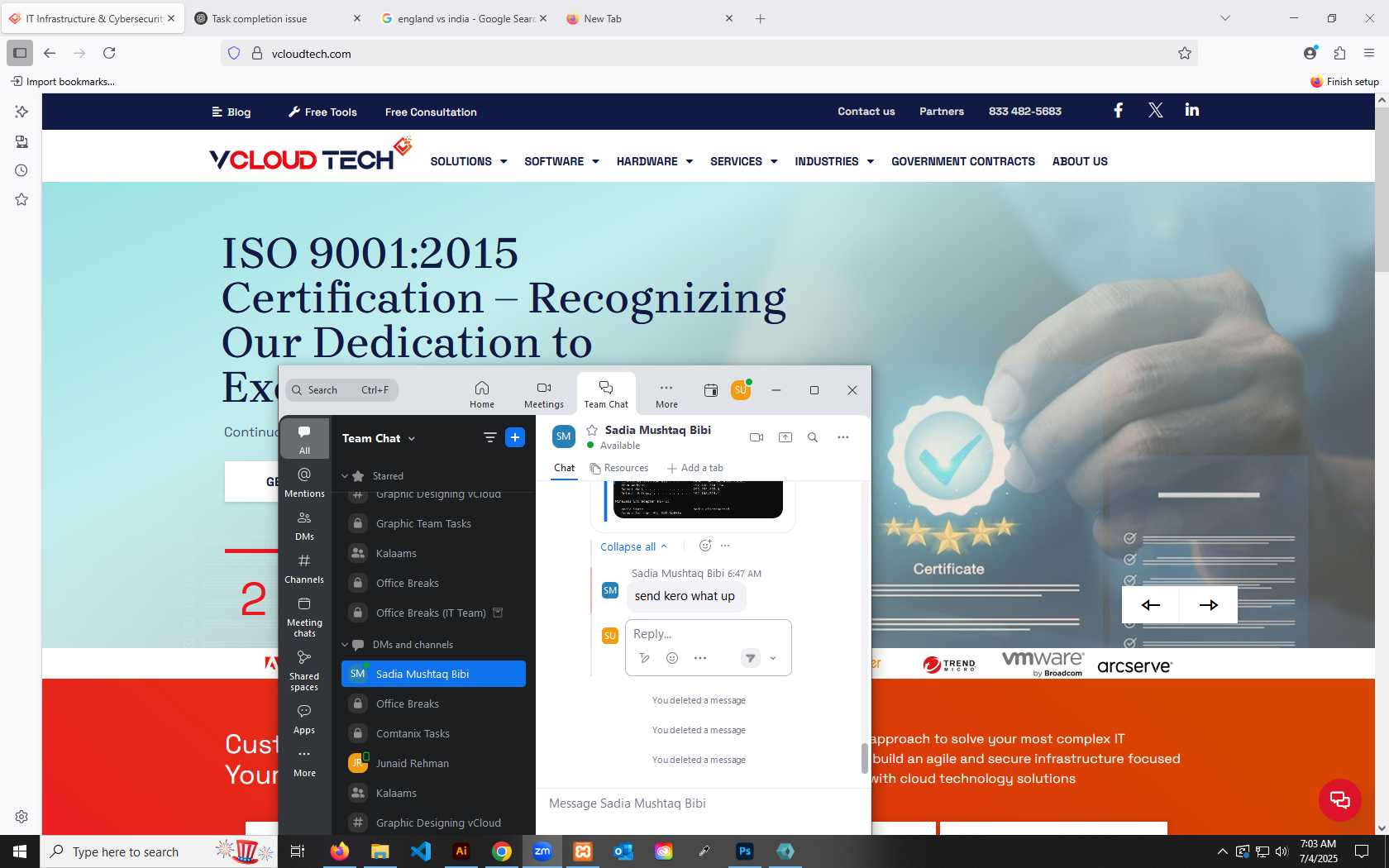1389x868 pixels.
Task: Open the Meetings tab in Zoom
Action: click(x=543, y=394)
